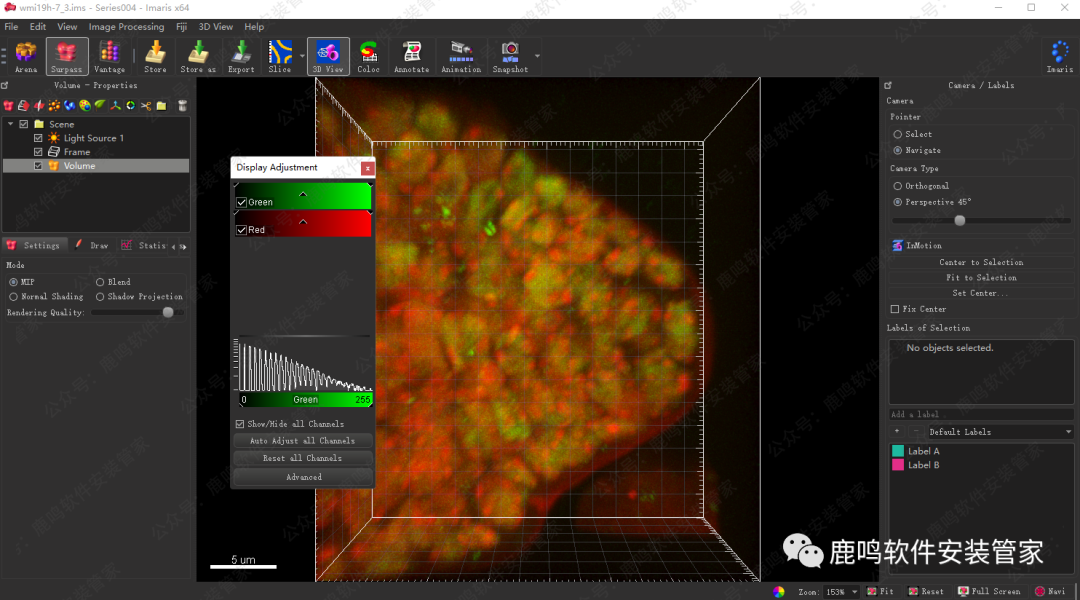Enable the Fix Center checkbox
Image resolution: width=1080 pixels, height=600 pixels.
pyautogui.click(x=895, y=309)
